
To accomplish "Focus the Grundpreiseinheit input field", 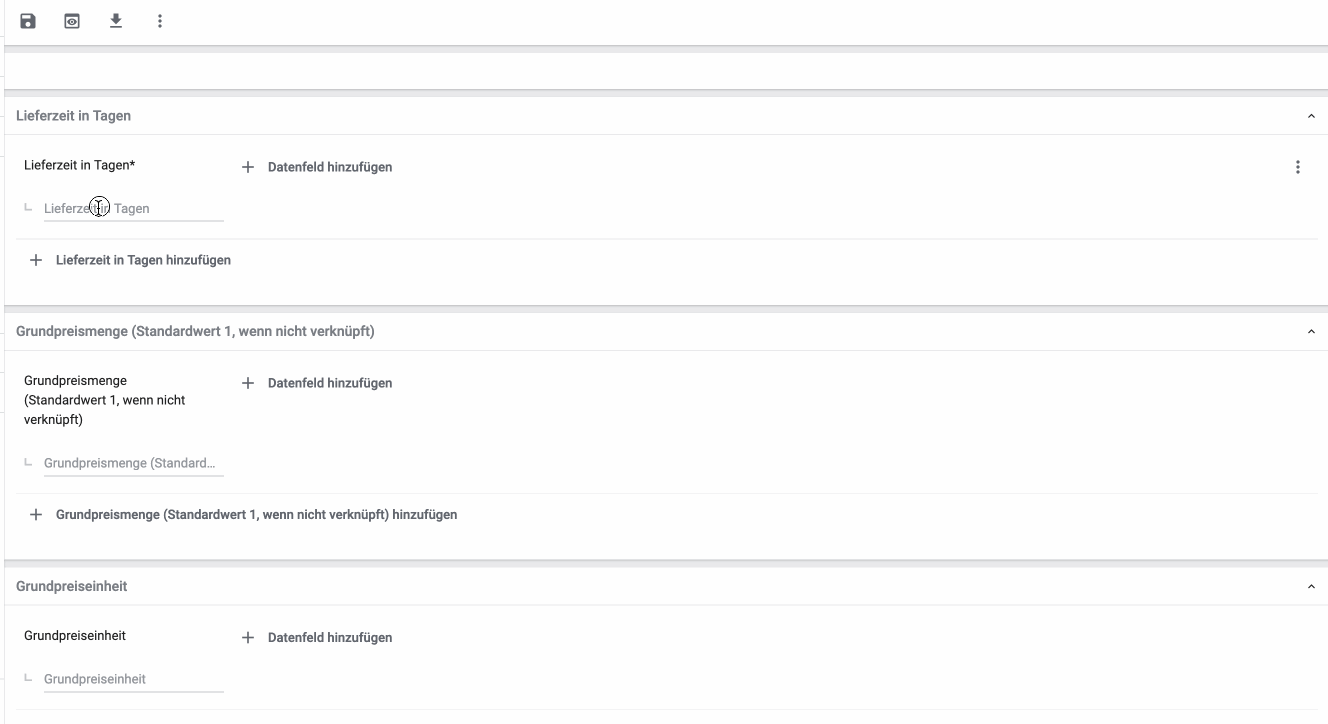I will pyautogui.click(x=133, y=679).
